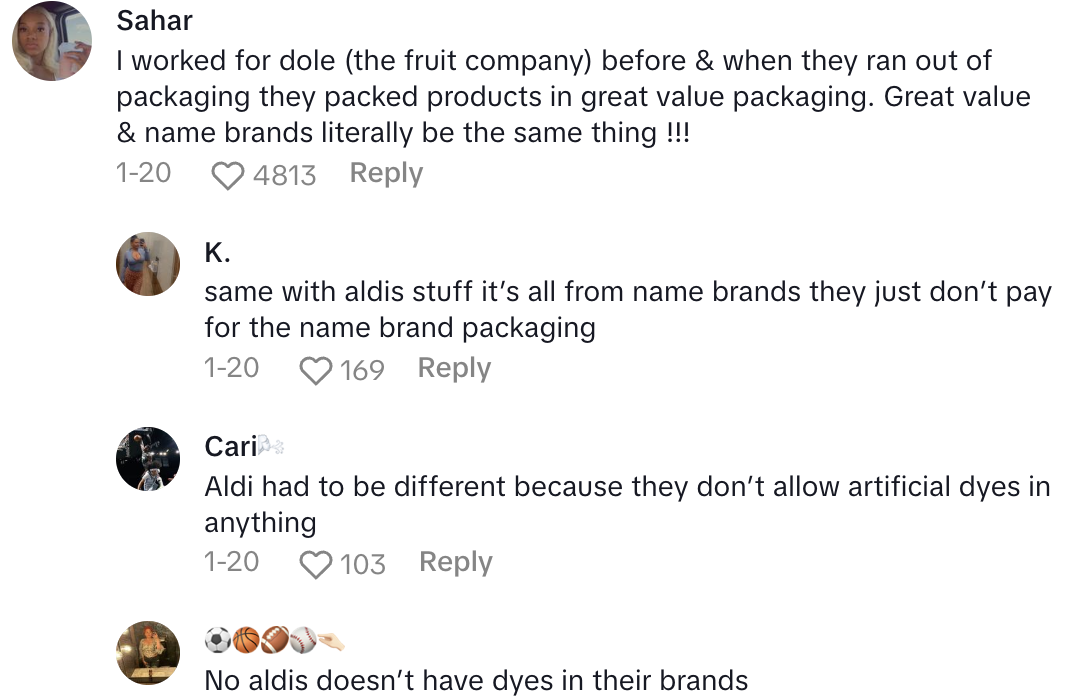
Task: Click the 4813 like count
Action: (284, 176)
